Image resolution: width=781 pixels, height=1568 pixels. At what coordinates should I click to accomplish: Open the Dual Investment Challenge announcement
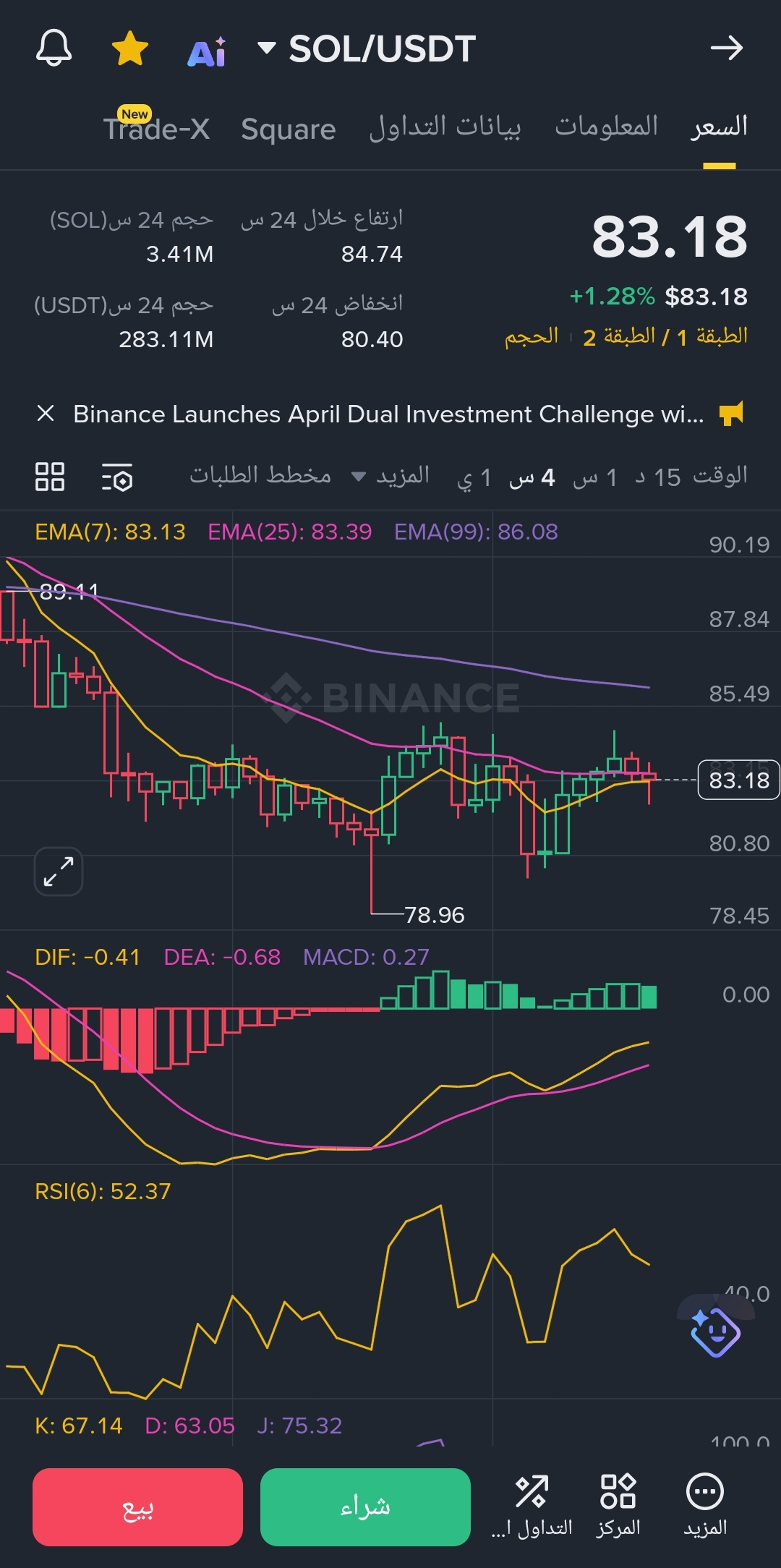tap(388, 414)
